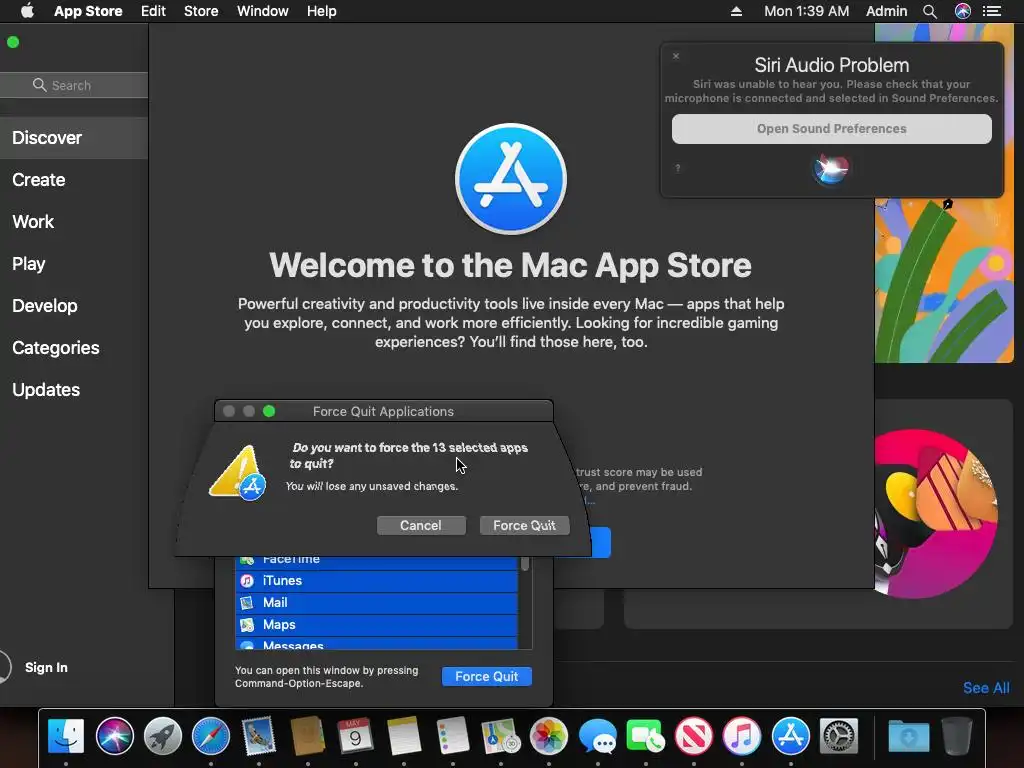Select the Categories sidebar tab
The width and height of the screenshot is (1024, 768).
click(x=74, y=347)
